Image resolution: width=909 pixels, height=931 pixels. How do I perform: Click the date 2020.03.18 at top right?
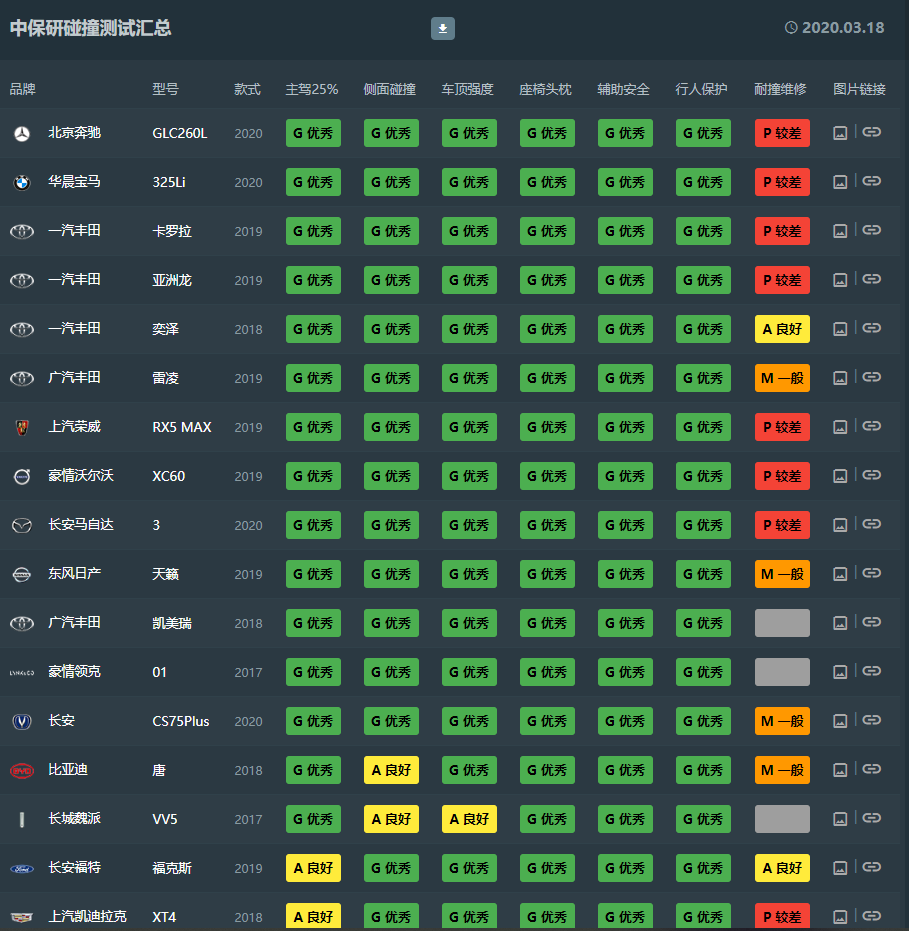[843, 28]
